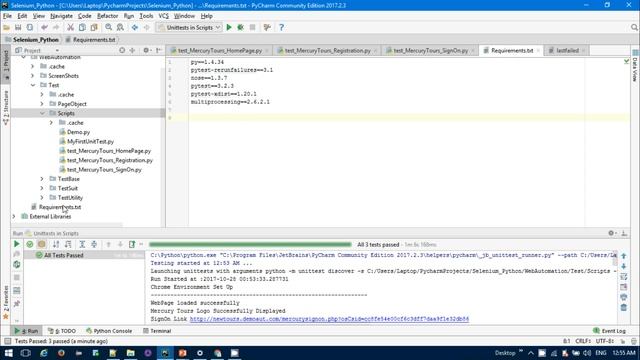
Task: Switch to lastfailed editor tab
Action: point(567,50)
